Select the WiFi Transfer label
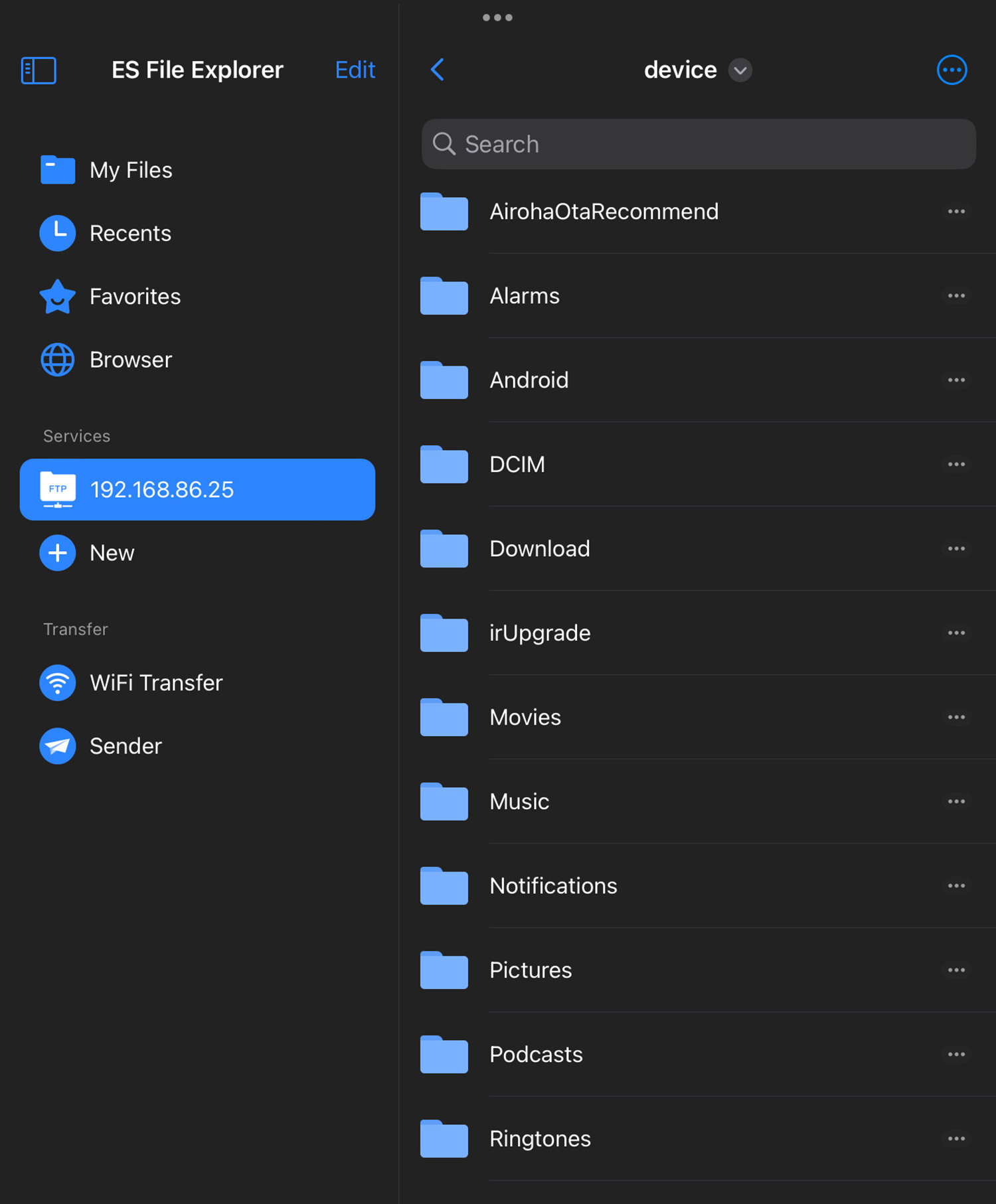 [x=156, y=683]
